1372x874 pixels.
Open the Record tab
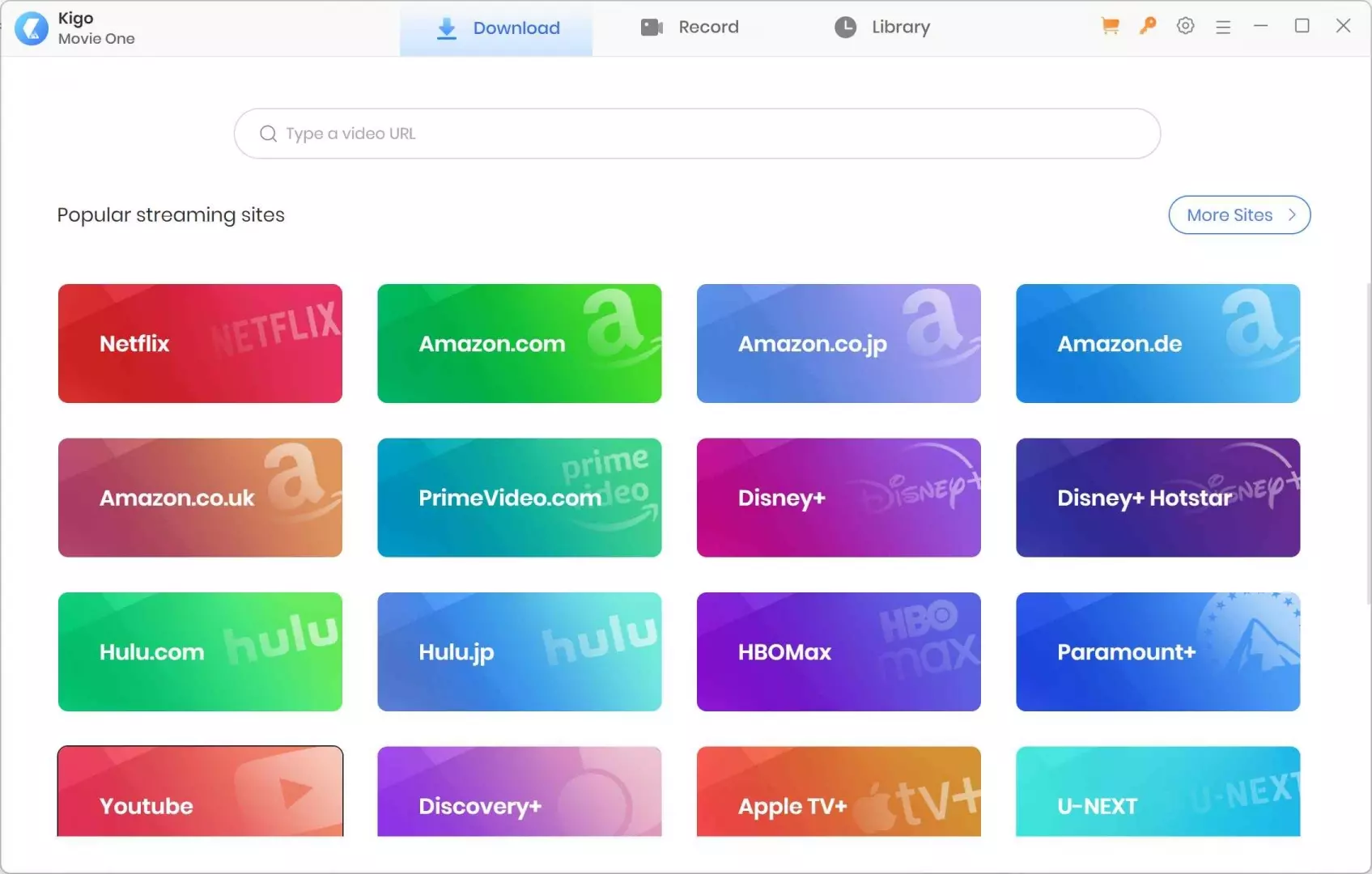(689, 28)
